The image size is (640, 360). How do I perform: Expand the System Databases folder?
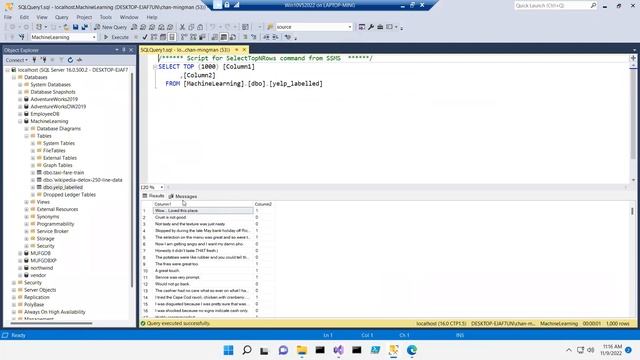point(20,84)
